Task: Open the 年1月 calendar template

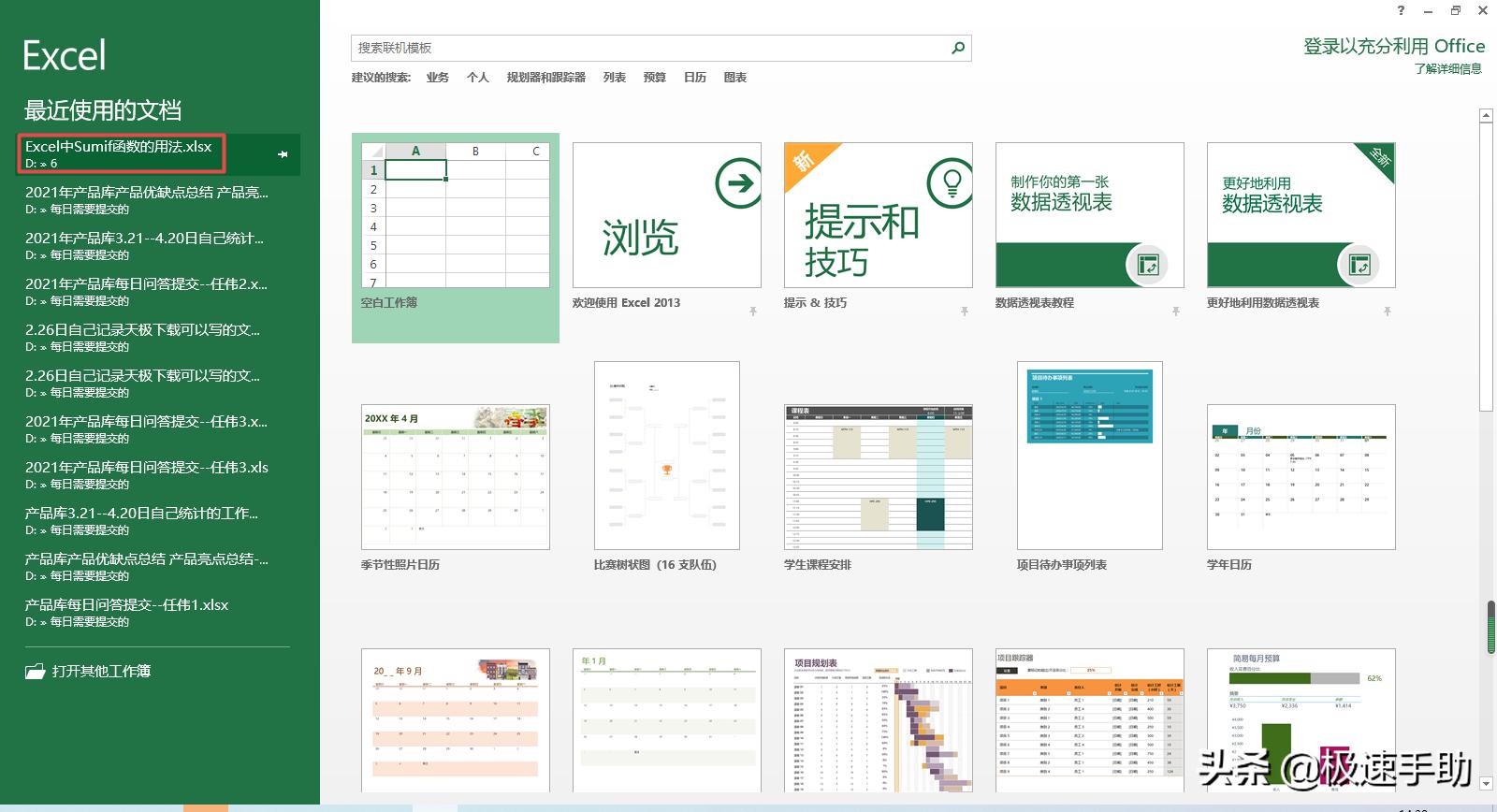Action: pos(667,720)
